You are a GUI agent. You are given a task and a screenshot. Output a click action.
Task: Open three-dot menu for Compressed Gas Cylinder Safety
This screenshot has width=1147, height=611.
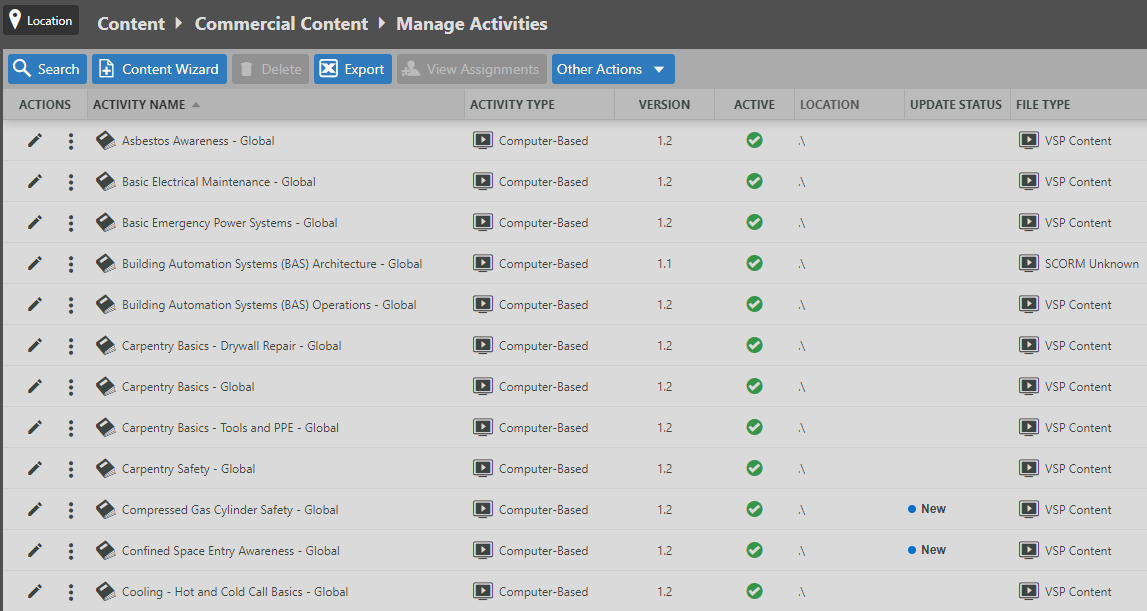pyautogui.click(x=71, y=509)
